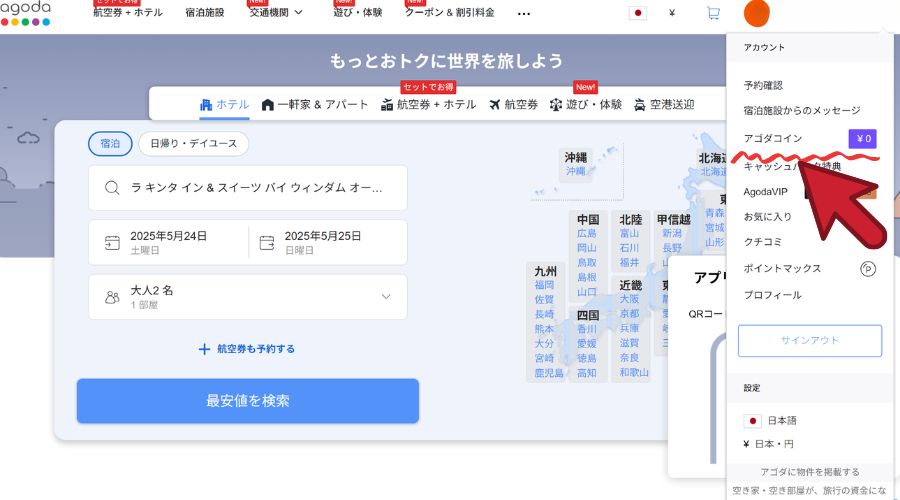
Task: Open the 交通機関 header dropdown
Action: tap(276, 12)
